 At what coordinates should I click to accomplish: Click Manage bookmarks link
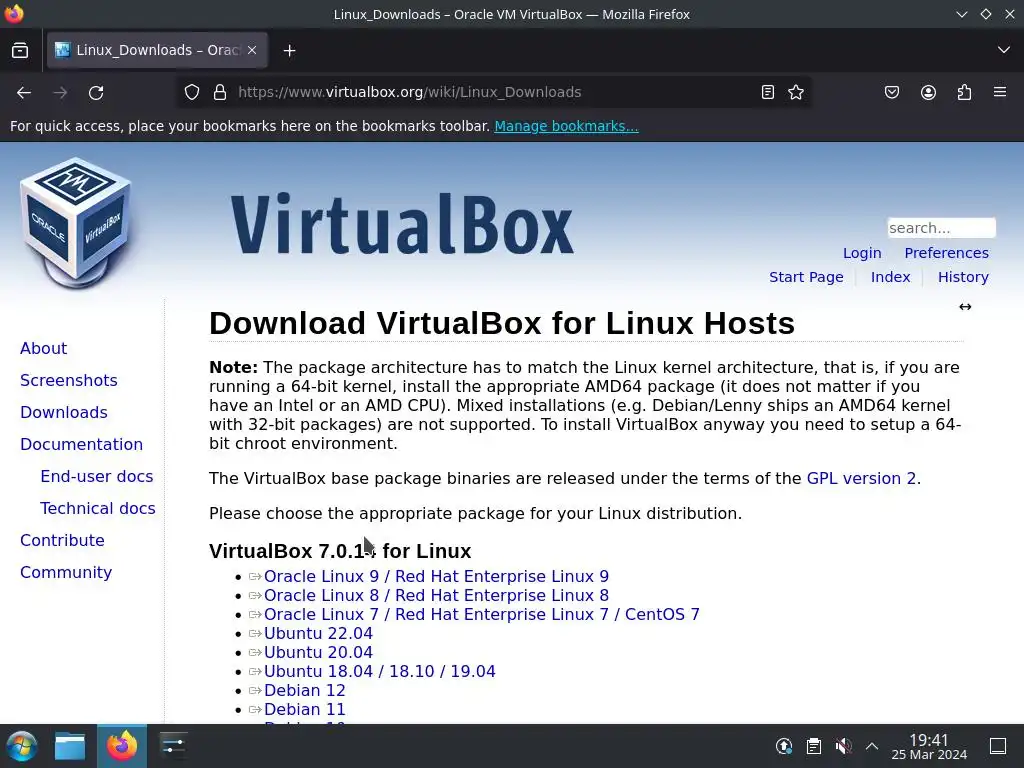pyautogui.click(x=566, y=126)
